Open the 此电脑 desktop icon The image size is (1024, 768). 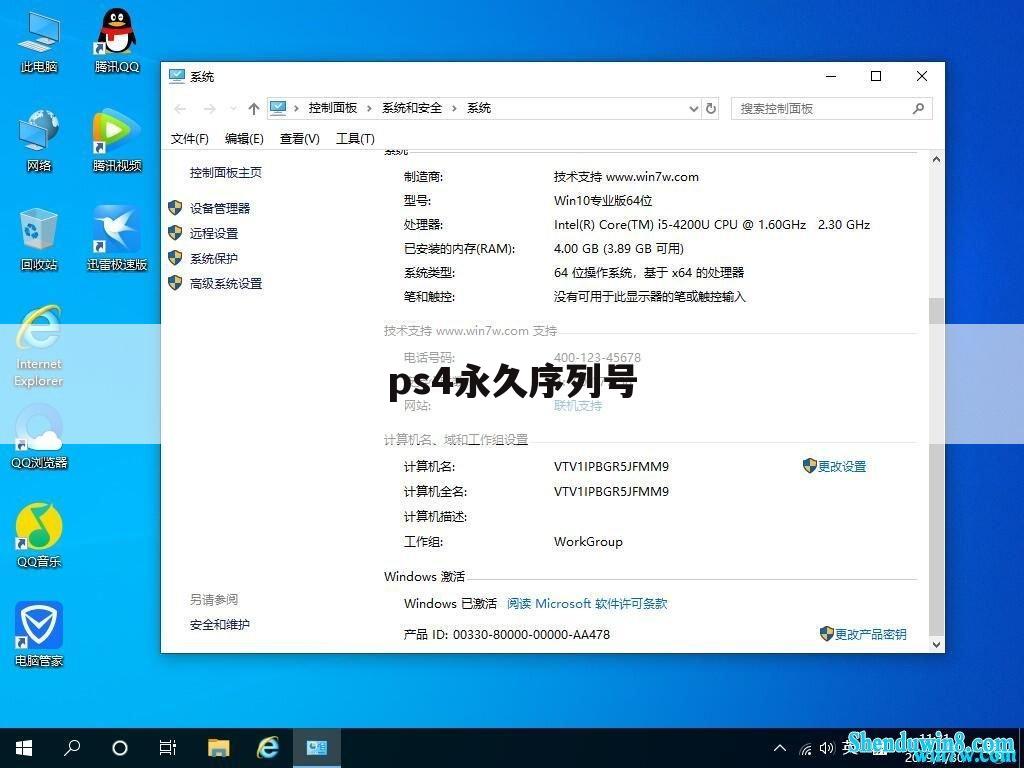(39, 42)
